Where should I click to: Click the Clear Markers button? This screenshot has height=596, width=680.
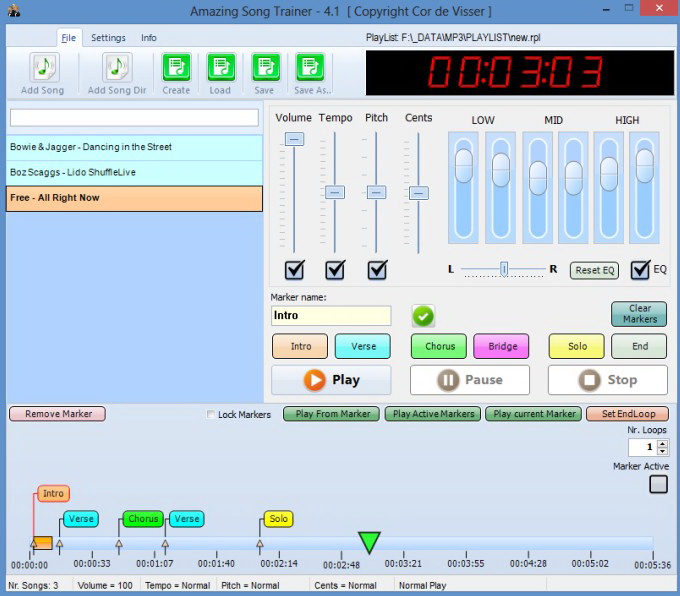coord(639,314)
